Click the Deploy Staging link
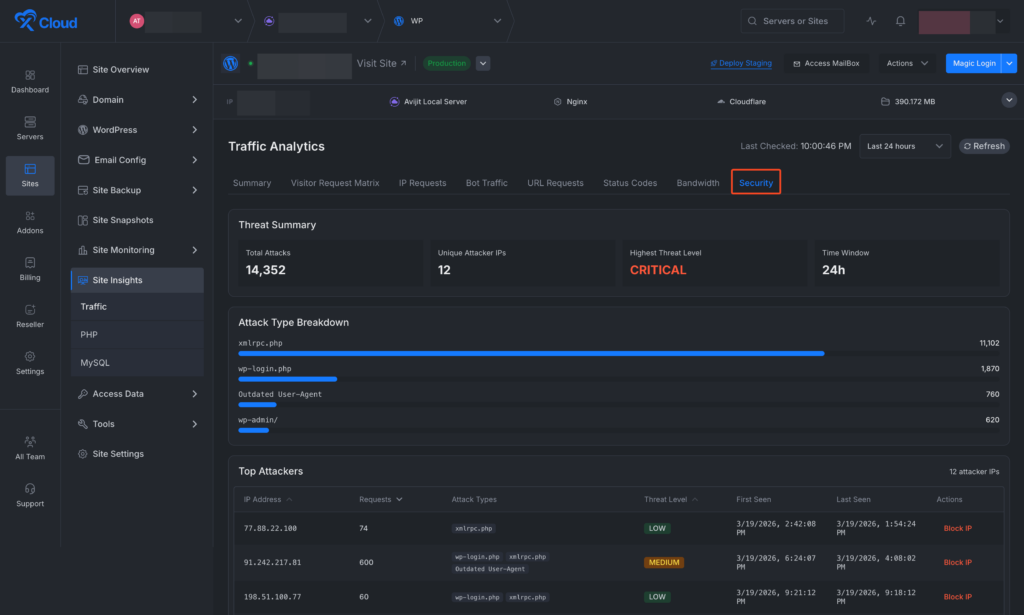Image resolution: width=1024 pixels, height=615 pixels. pyautogui.click(x=741, y=63)
